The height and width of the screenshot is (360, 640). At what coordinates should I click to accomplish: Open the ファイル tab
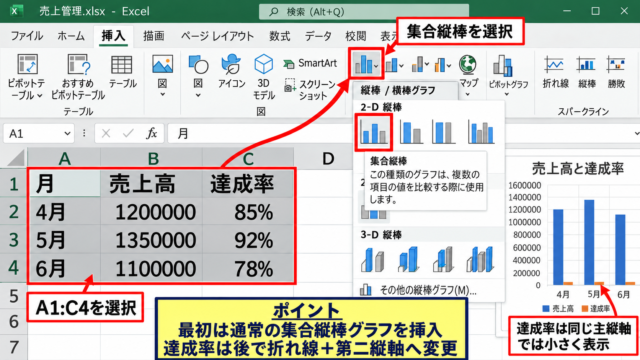[x=27, y=36]
